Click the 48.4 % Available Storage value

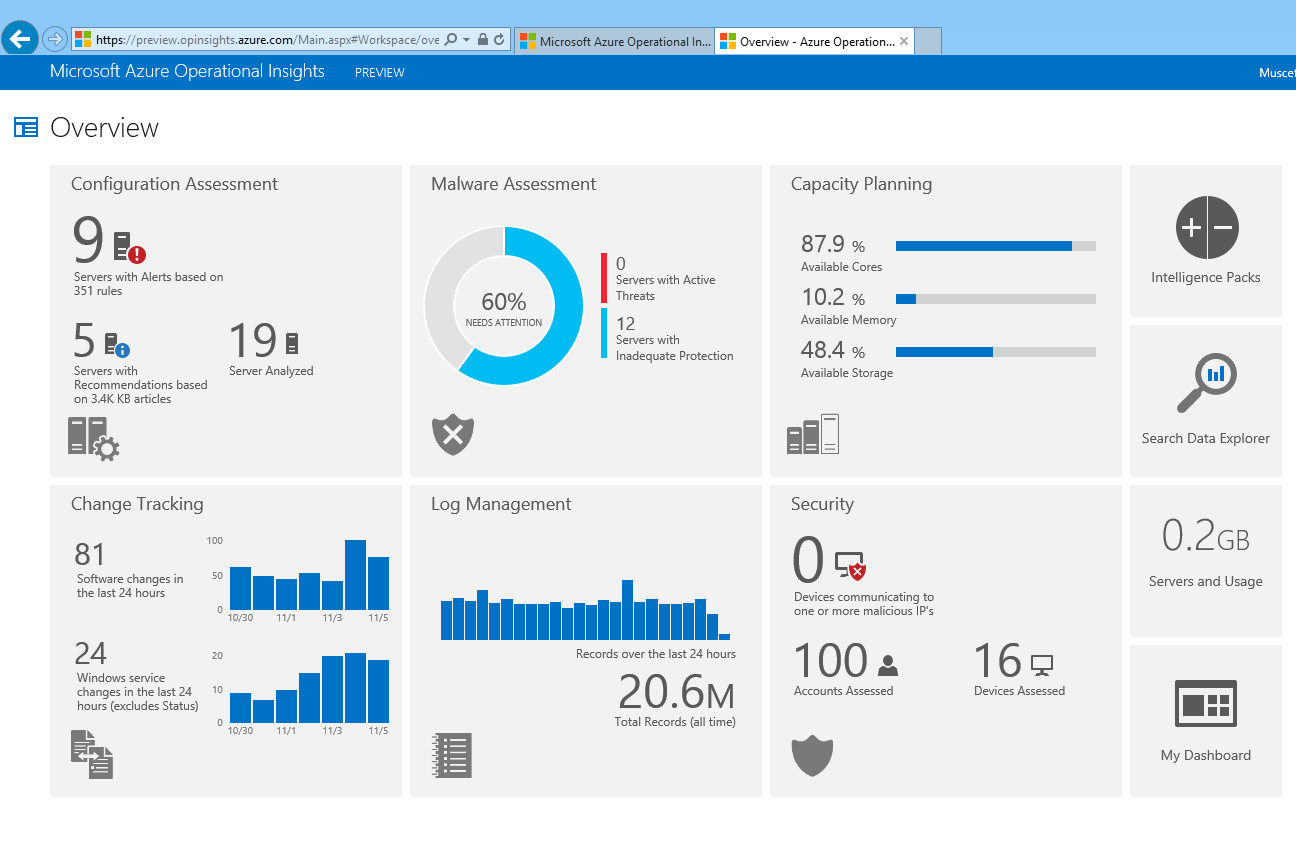(x=833, y=350)
